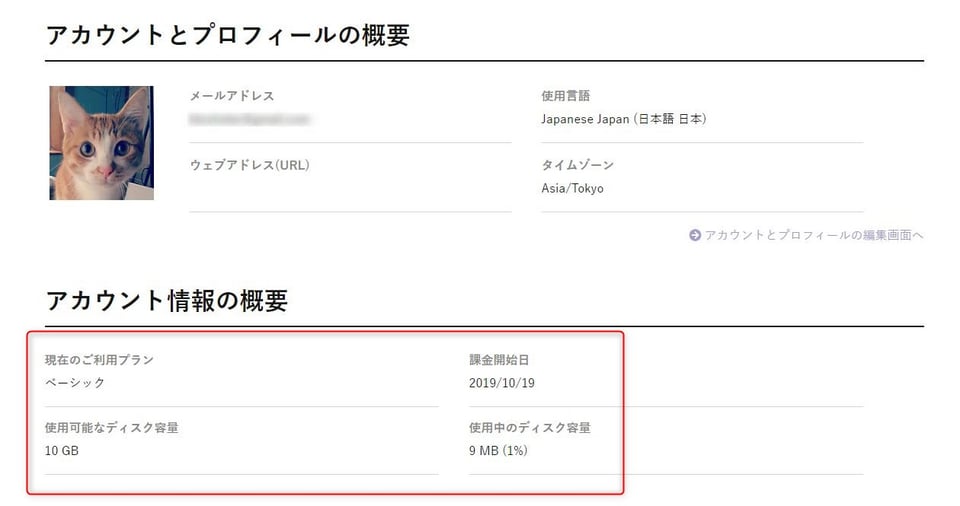Click the arrow icon beside the profile edit link
This screenshot has height=506, width=960.
click(x=695, y=235)
